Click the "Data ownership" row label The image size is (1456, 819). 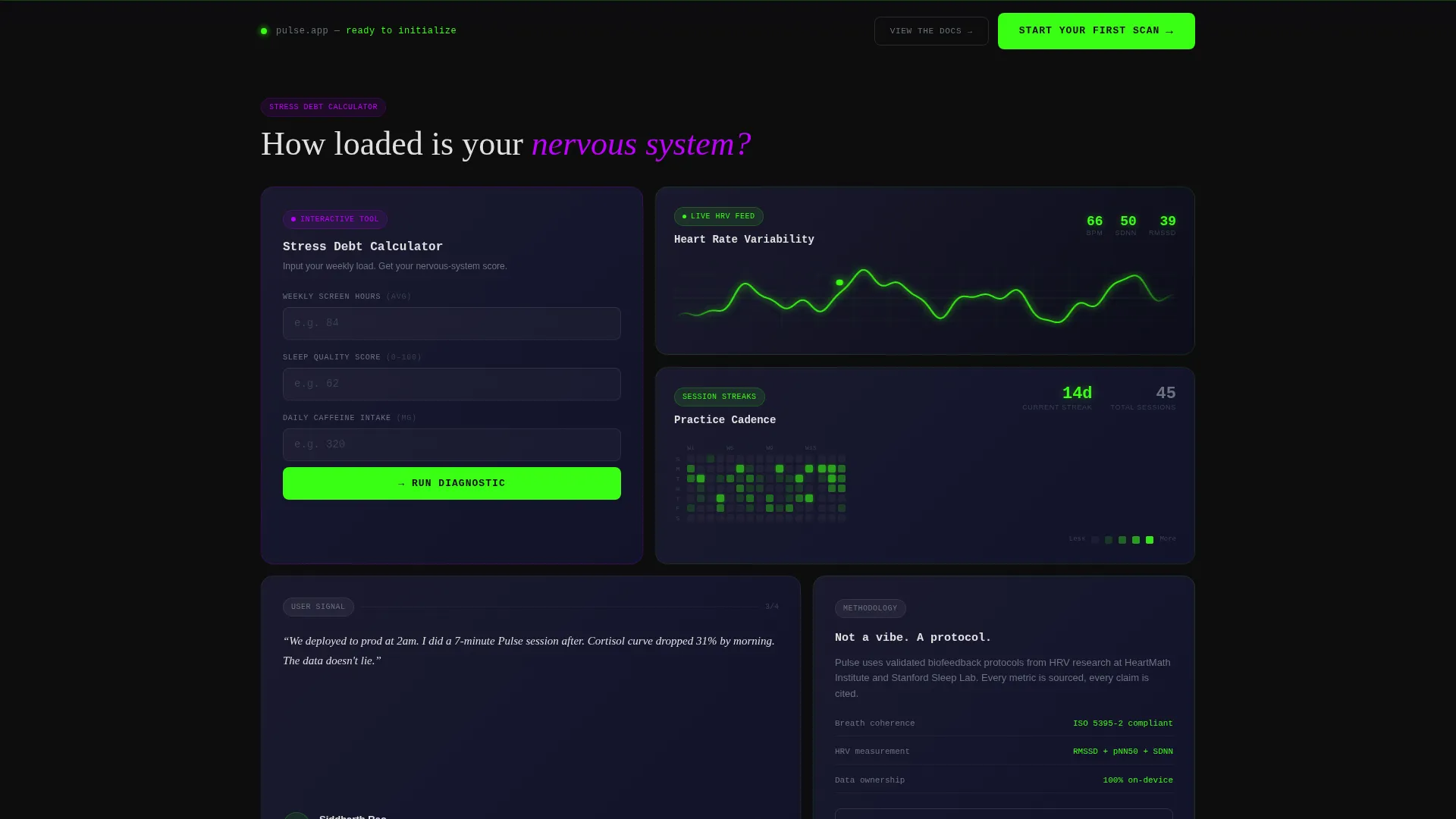click(x=870, y=780)
